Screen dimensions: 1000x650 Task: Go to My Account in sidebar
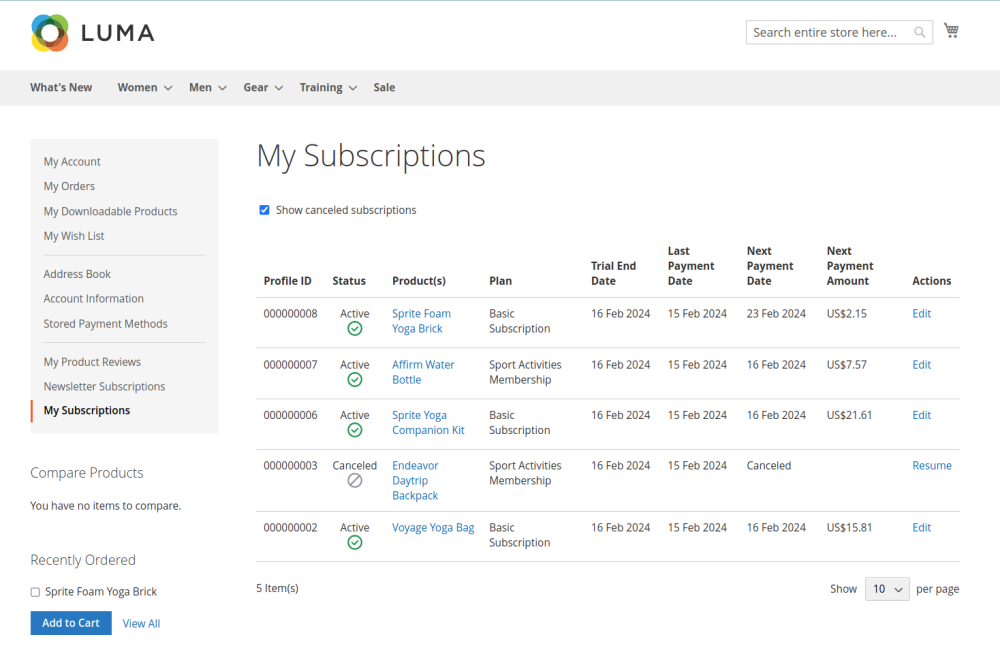click(x=72, y=161)
